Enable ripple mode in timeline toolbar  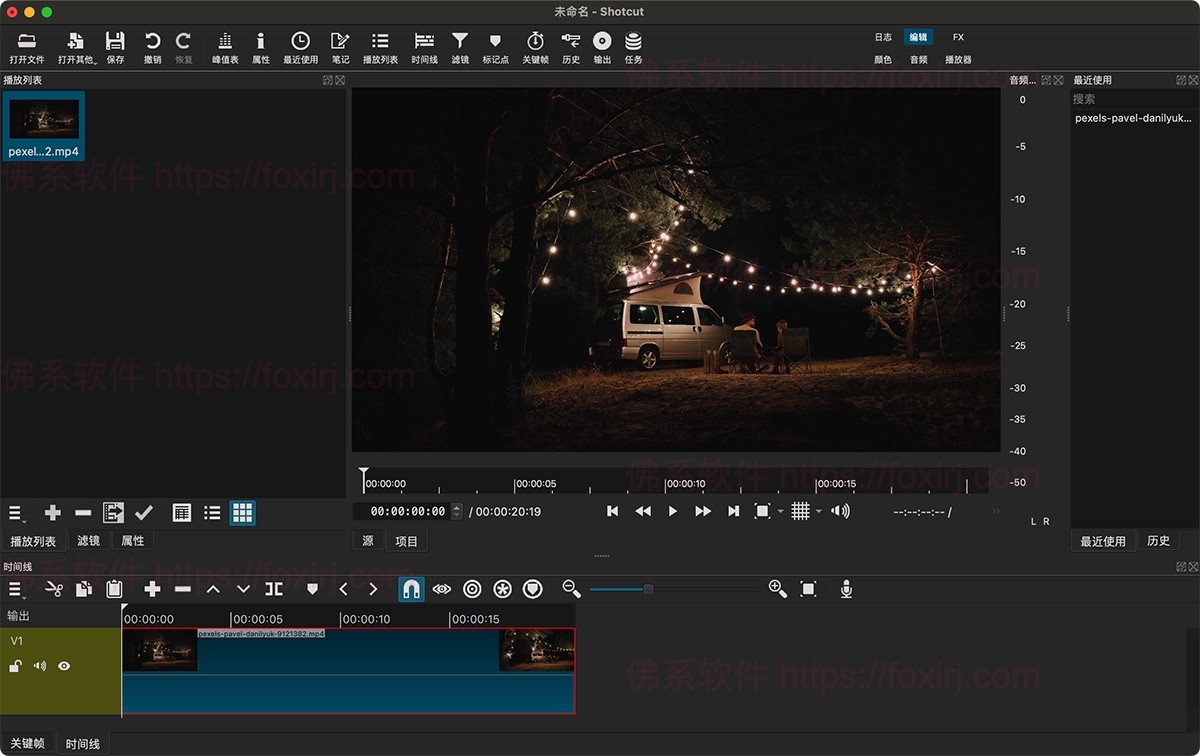tap(472, 589)
